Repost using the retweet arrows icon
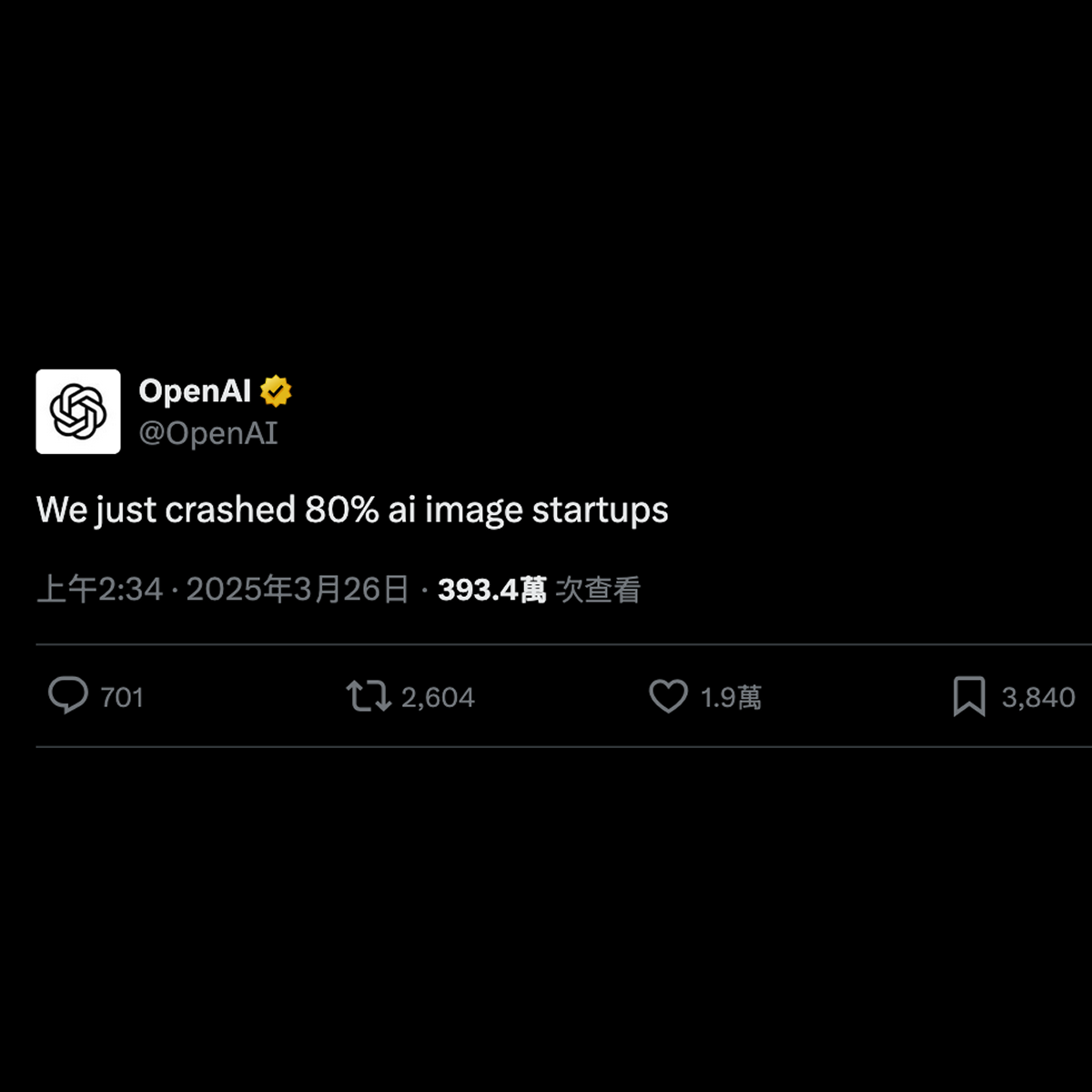The height and width of the screenshot is (1092, 1092). point(369,697)
